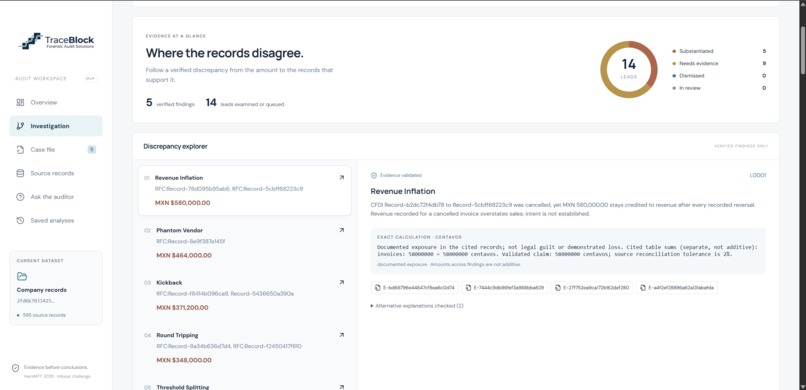Go to Source records
The height and width of the screenshot is (390, 806).
56,173
